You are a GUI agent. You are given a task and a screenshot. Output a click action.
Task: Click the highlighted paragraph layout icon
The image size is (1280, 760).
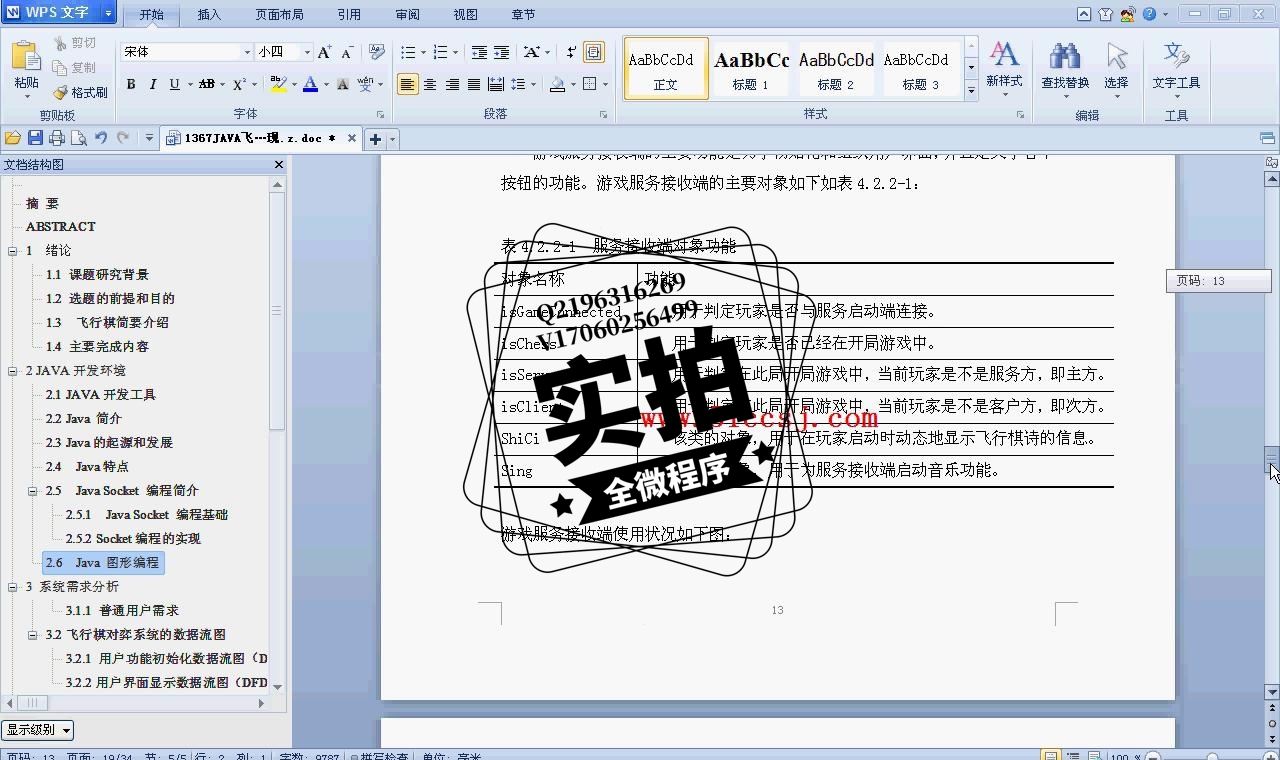point(594,52)
